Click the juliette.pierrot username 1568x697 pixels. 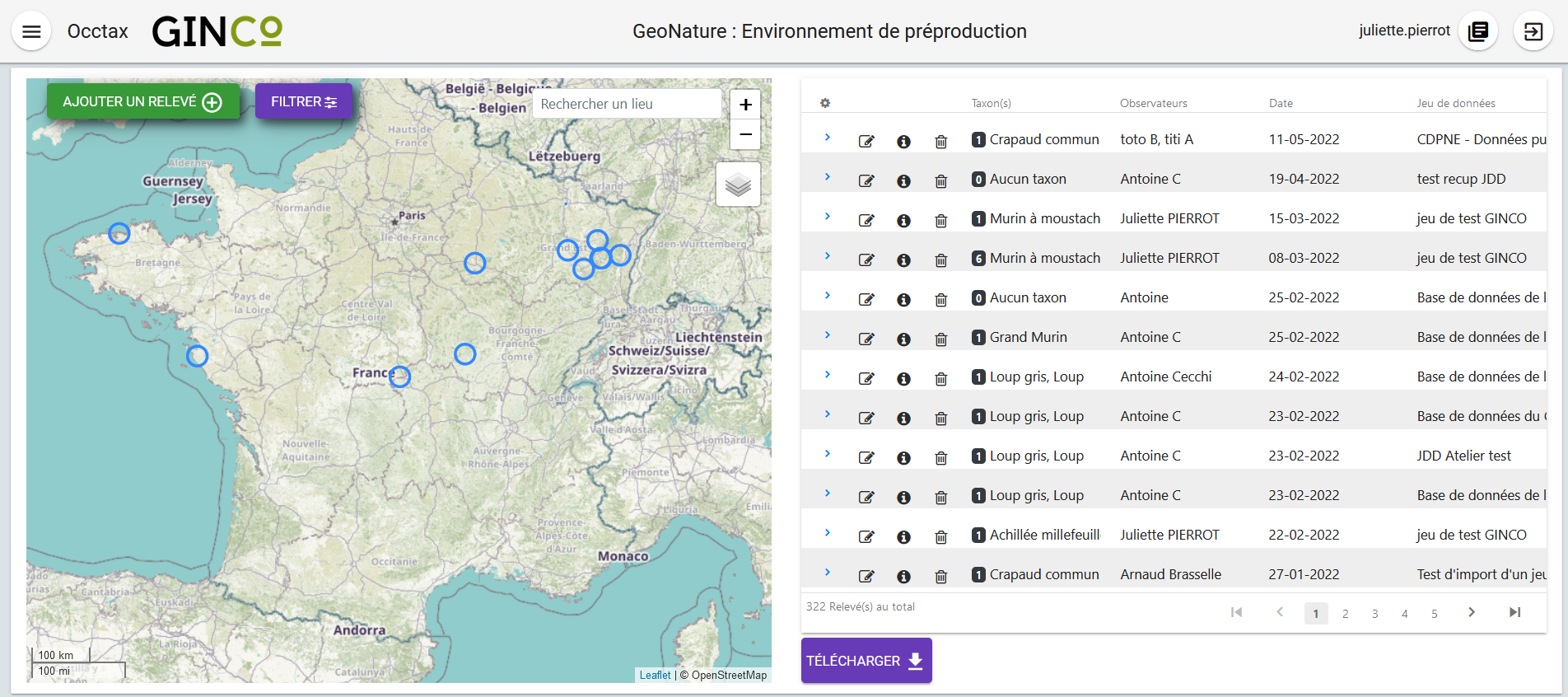(1404, 30)
